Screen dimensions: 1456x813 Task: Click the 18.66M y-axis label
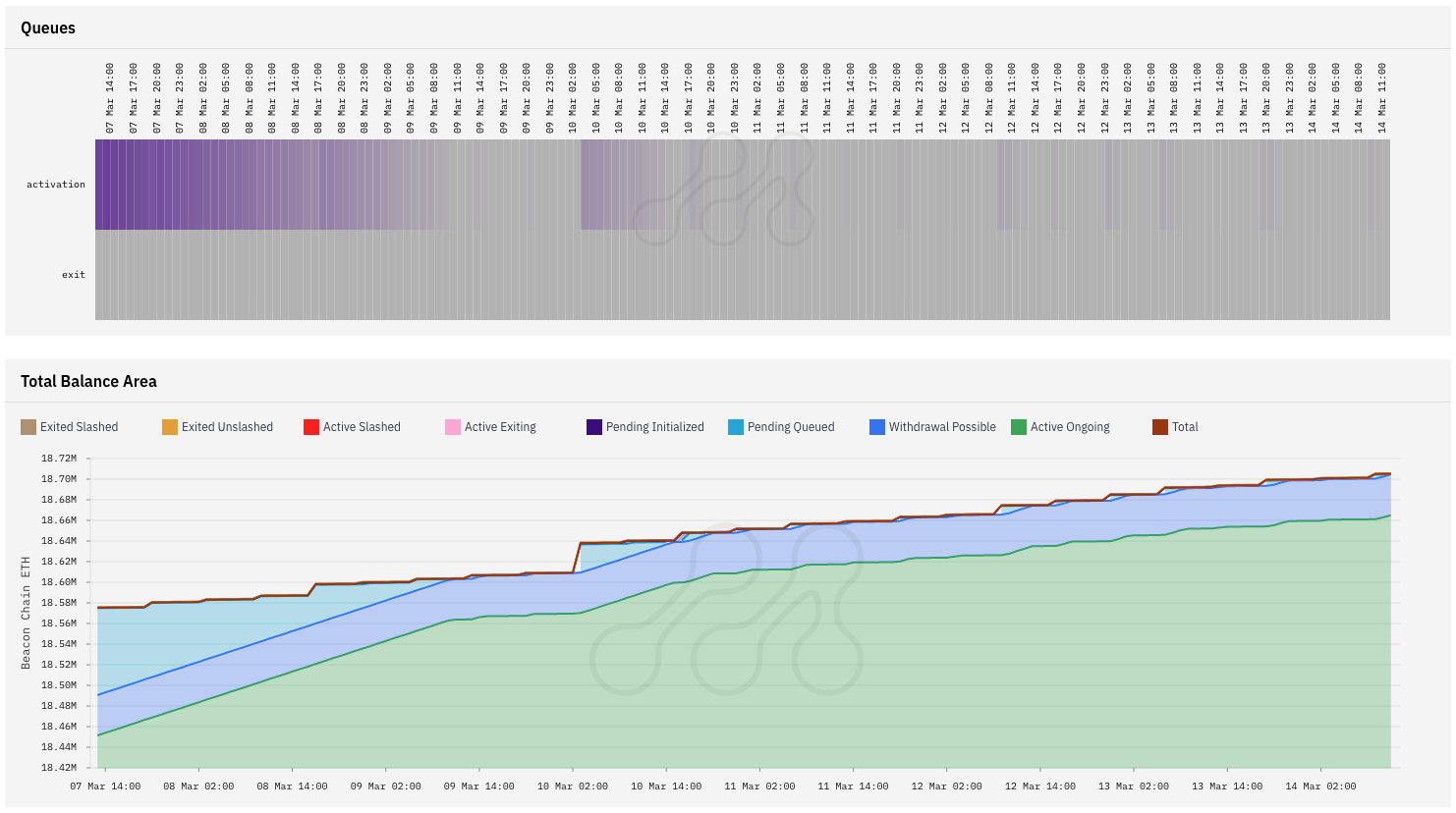pyautogui.click(x=59, y=520)
